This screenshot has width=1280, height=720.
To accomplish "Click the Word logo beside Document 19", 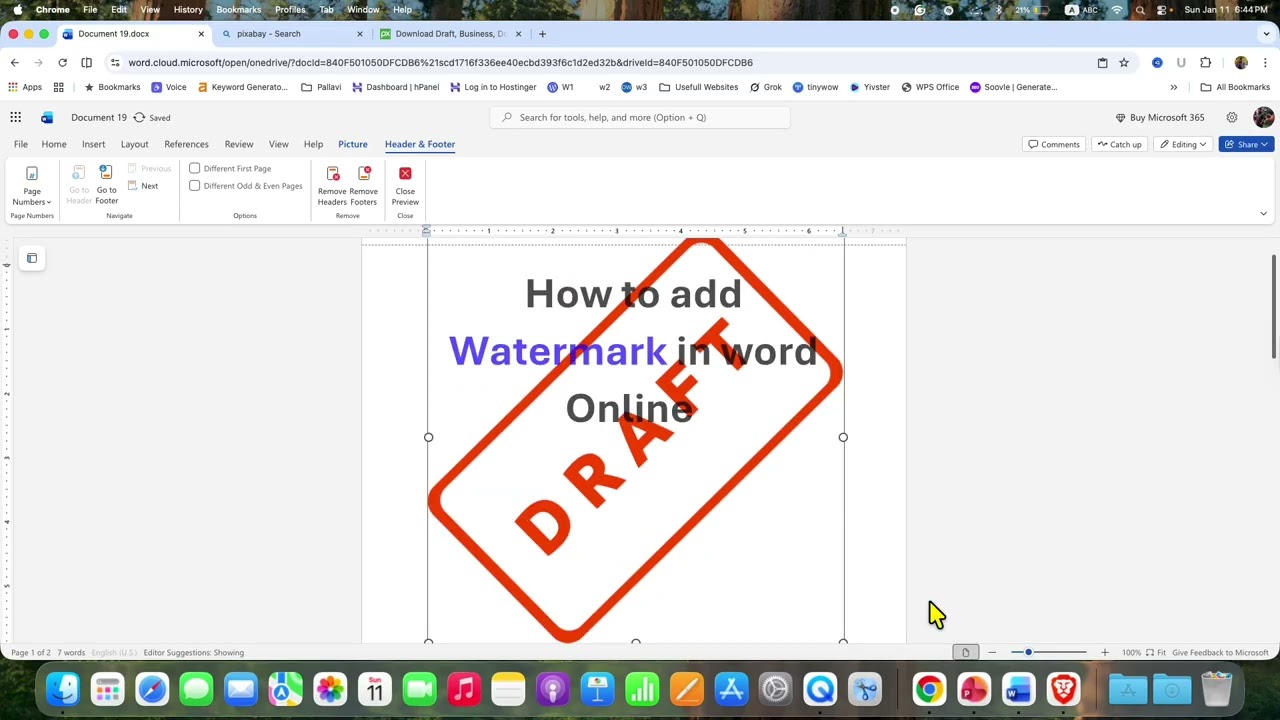I will tap(47, 117).
